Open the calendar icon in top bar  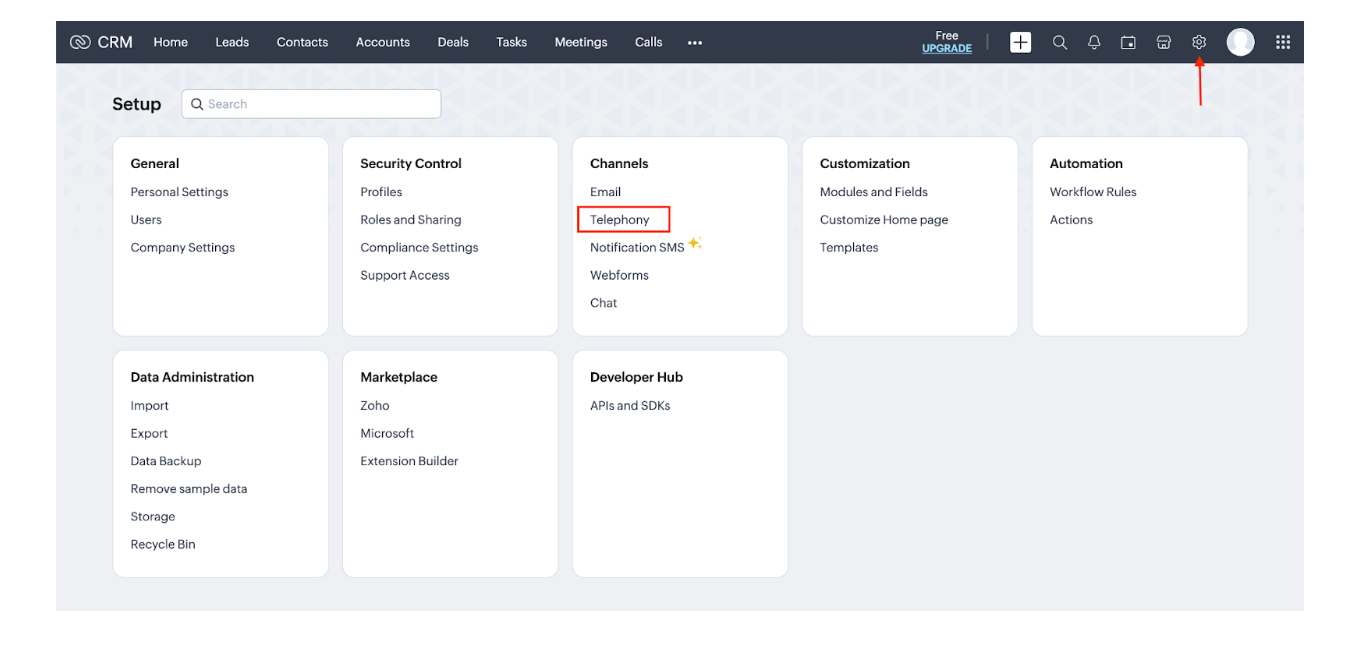tap(1128, 42)
